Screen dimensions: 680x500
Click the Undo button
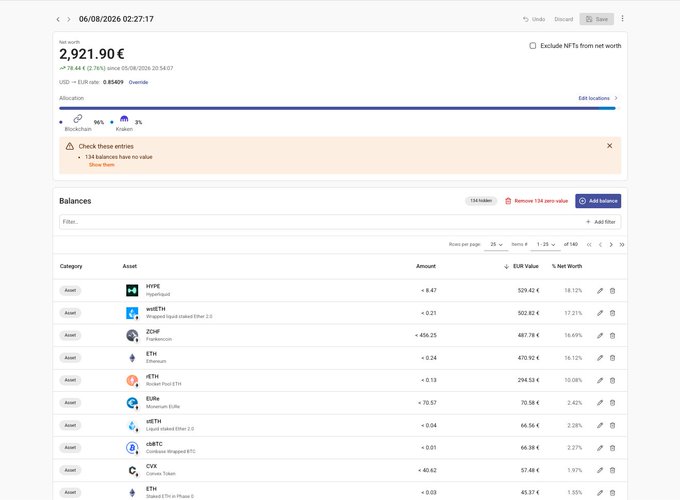click(534, 19)
